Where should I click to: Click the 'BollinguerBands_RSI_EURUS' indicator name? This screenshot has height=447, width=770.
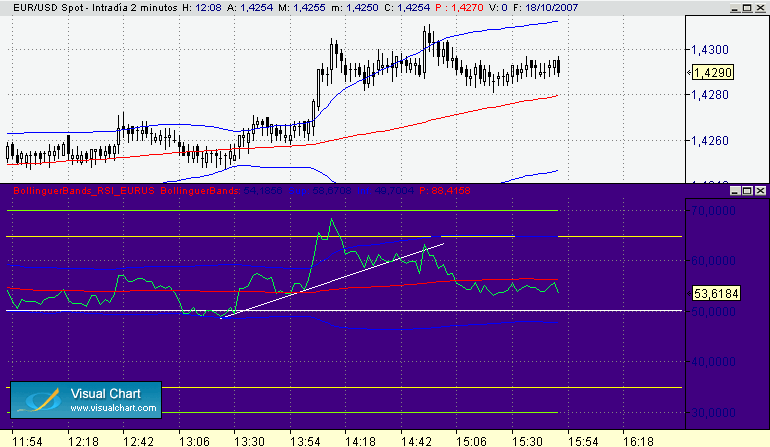tap(84, 191)
